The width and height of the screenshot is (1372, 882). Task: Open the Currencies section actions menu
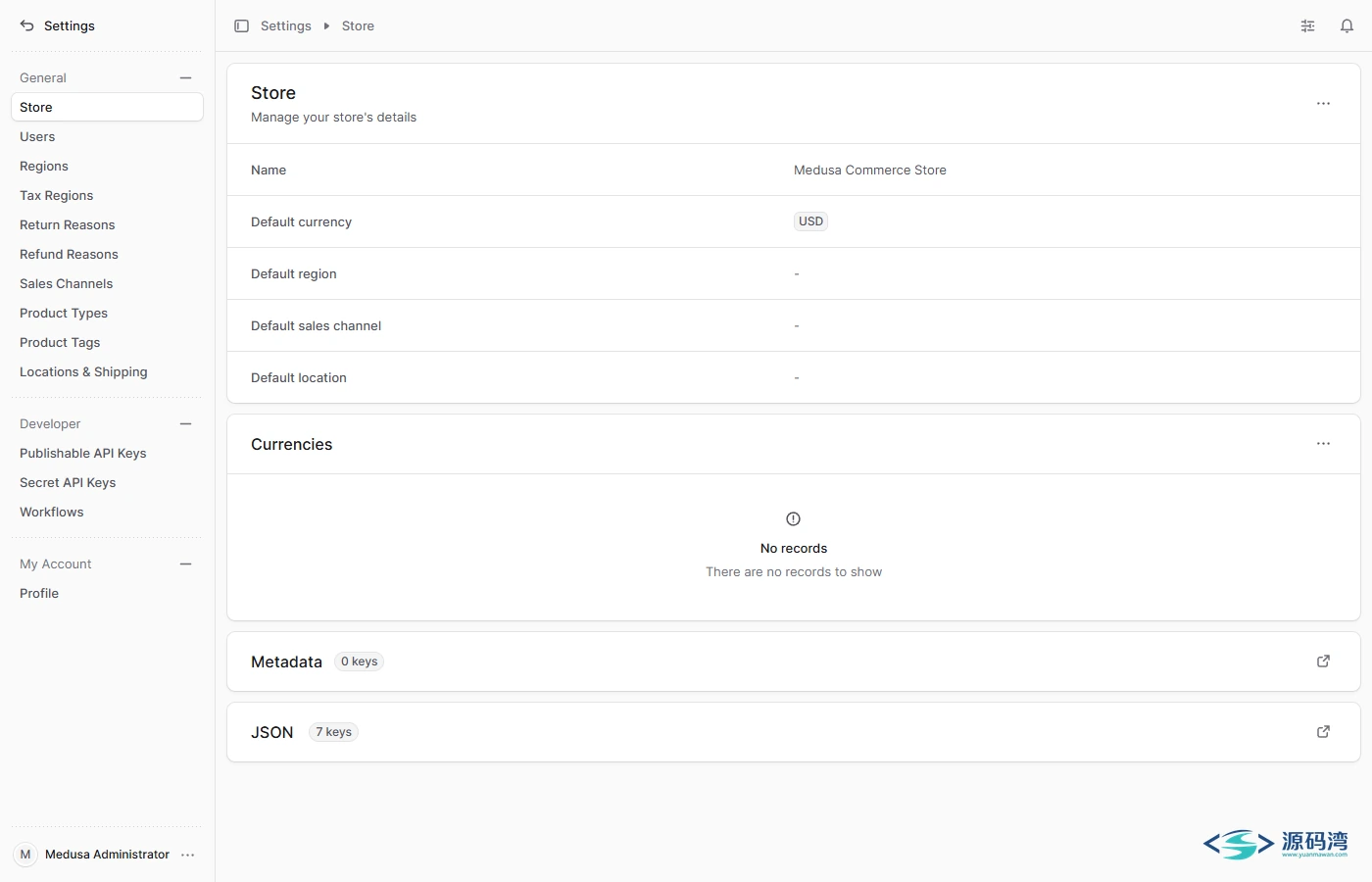pyautogui.click(x=1323, y=444)
